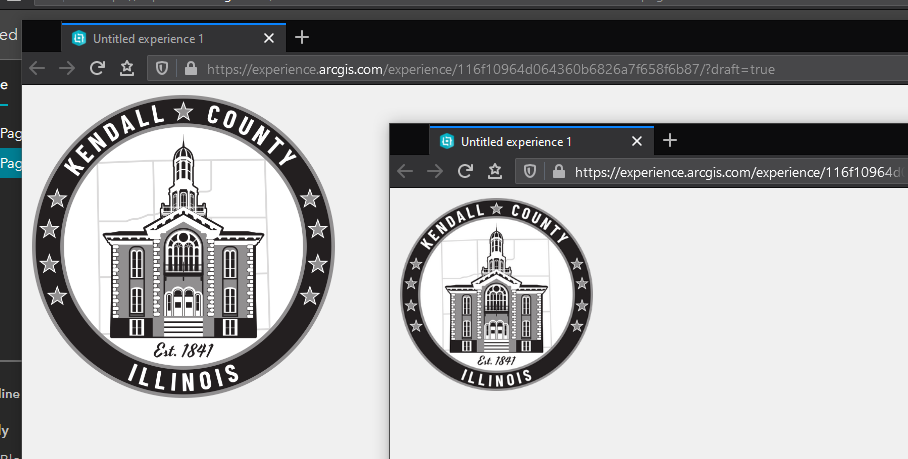Viewport: 908px width, 459px height.
Task: Click large Kendall County seal image
Action: tap(184, 246)
